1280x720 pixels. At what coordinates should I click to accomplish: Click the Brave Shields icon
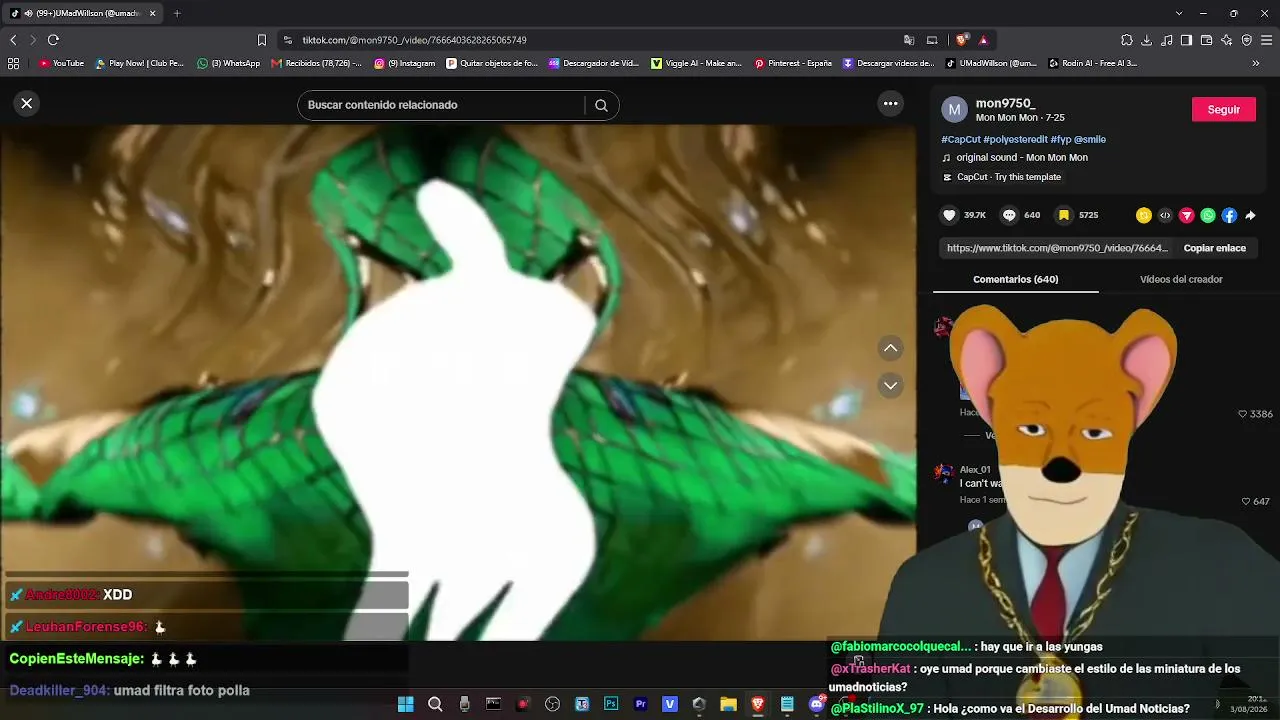point(962,40)
